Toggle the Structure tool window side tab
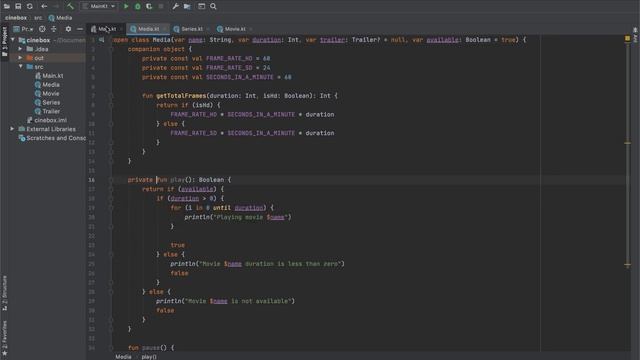This screenshot has height=360, width=640. point(4,293)
